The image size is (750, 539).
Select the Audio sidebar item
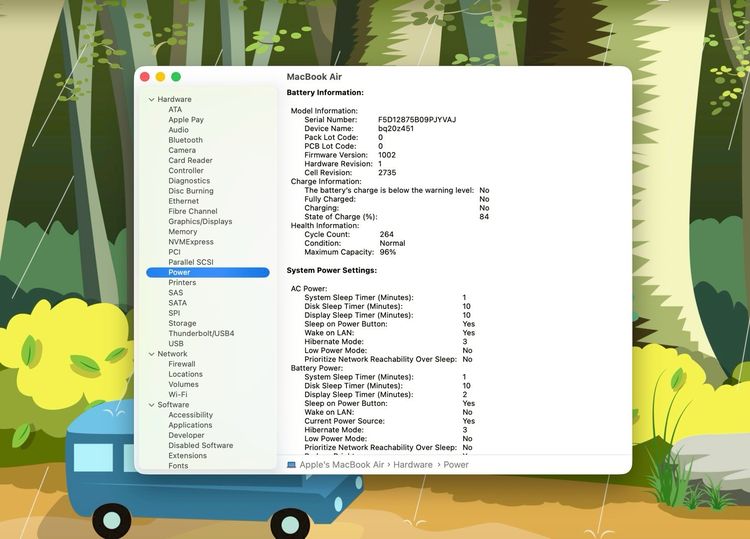click(178, 130)
